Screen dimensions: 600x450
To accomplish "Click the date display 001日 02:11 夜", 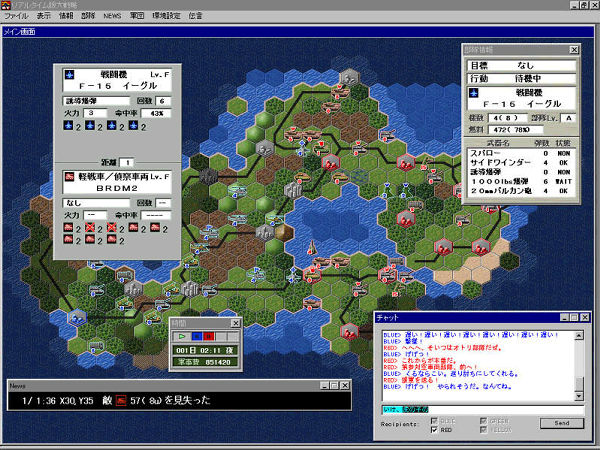I will (205, 350).
